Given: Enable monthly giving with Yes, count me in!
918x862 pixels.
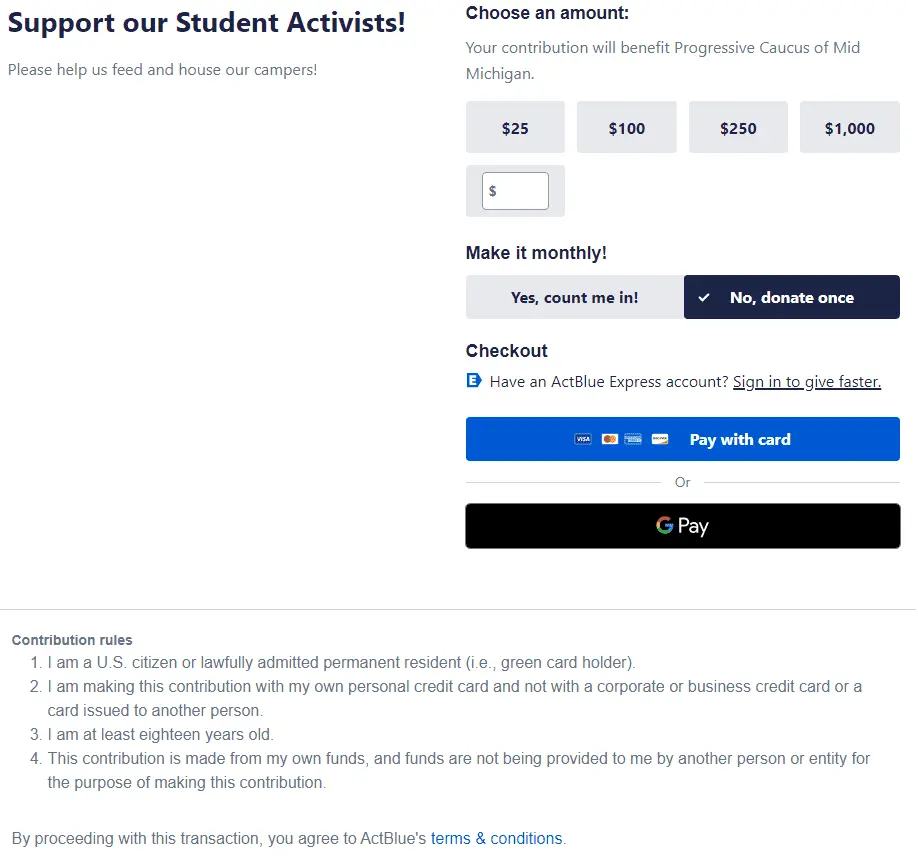Looking at the screenshot, I should click(574, 297).
